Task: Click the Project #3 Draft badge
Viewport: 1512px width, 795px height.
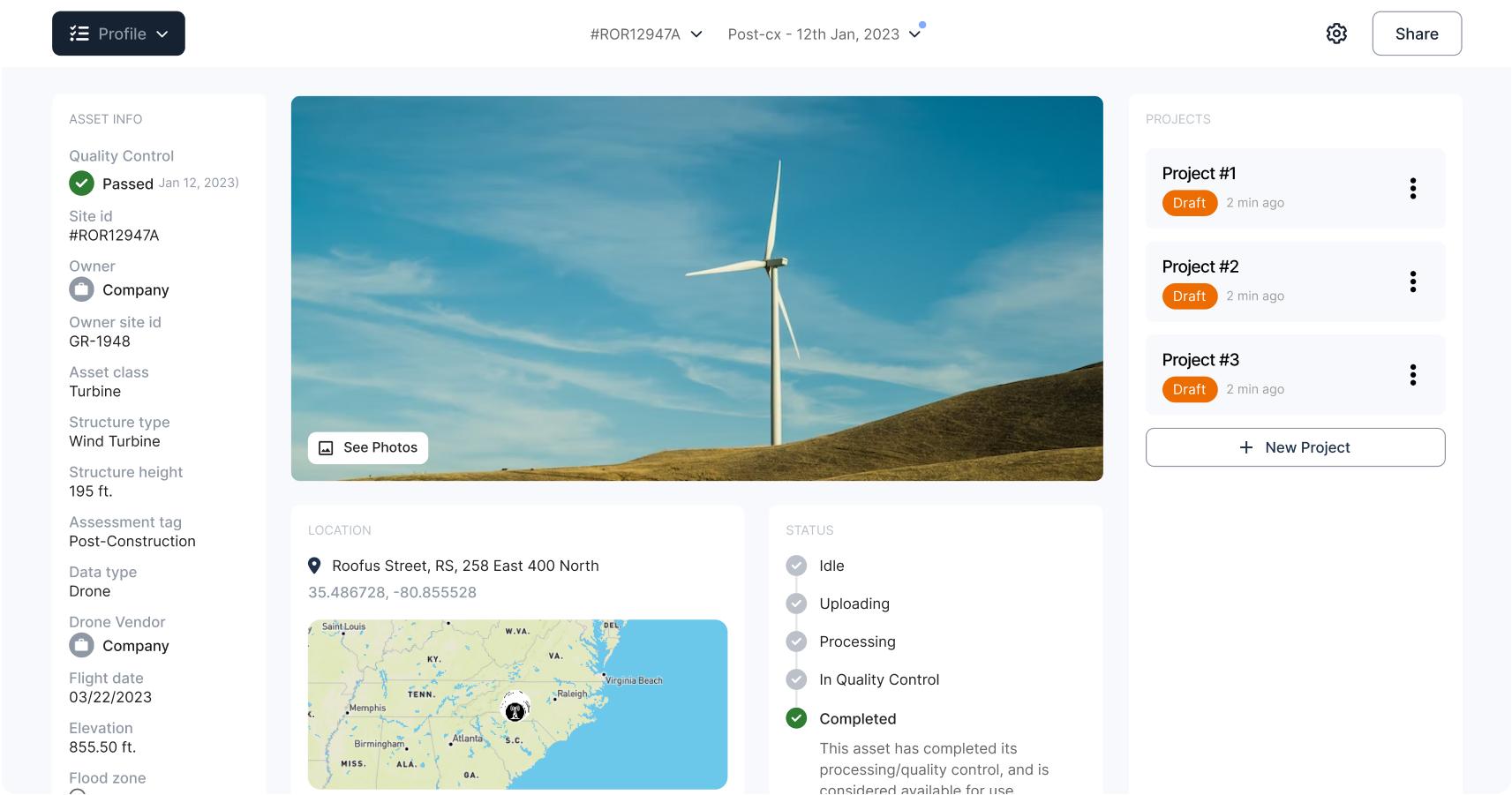Action: (x=1189, y=389)
